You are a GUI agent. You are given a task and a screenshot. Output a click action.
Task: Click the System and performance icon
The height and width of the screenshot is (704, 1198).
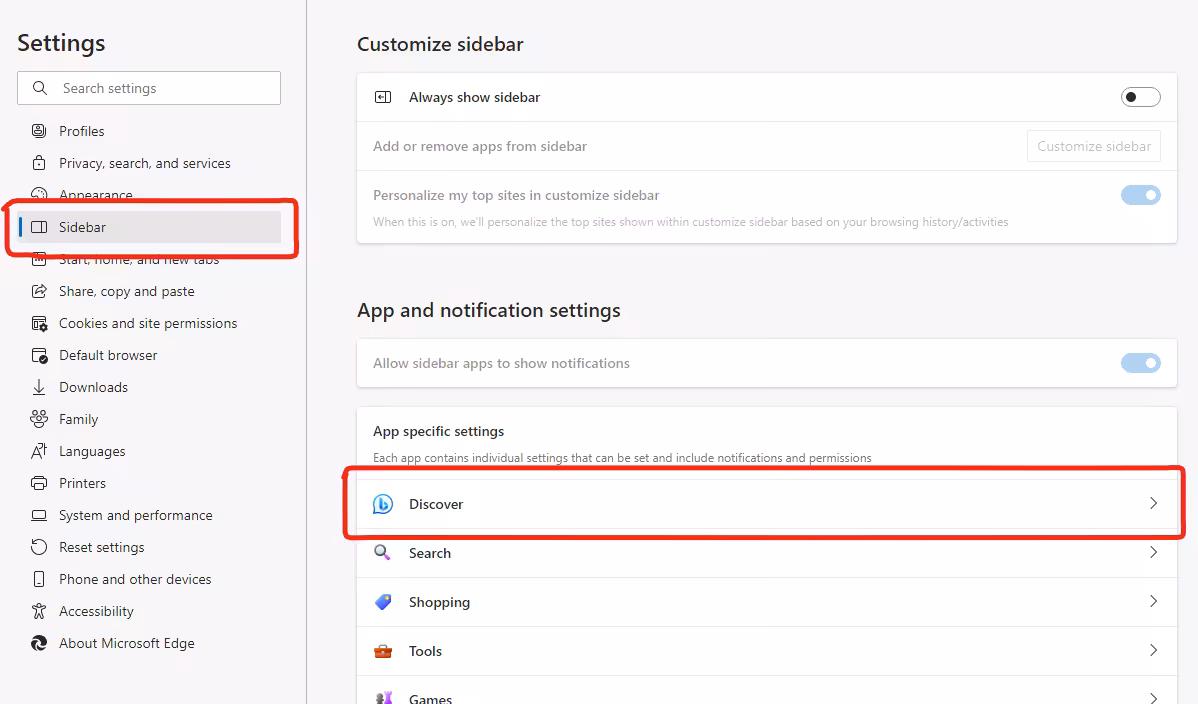(39, 515)
